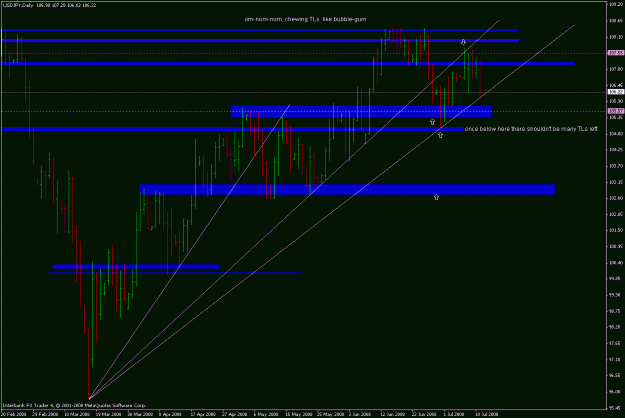Click the 6 May 2008 date label
The width and height of the screenshot is (625, 418).
click(x=266, y=414)
